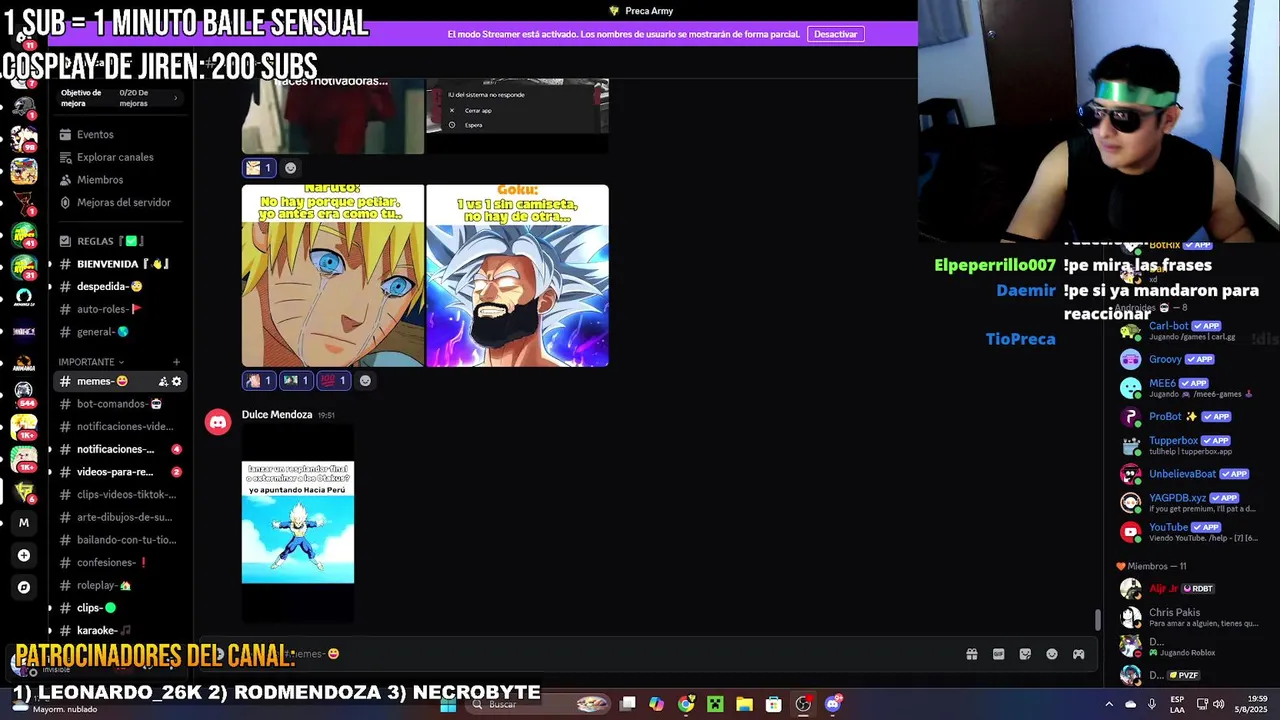
Task: Open the server icon with 544 badge
Action: coord(24,394)
